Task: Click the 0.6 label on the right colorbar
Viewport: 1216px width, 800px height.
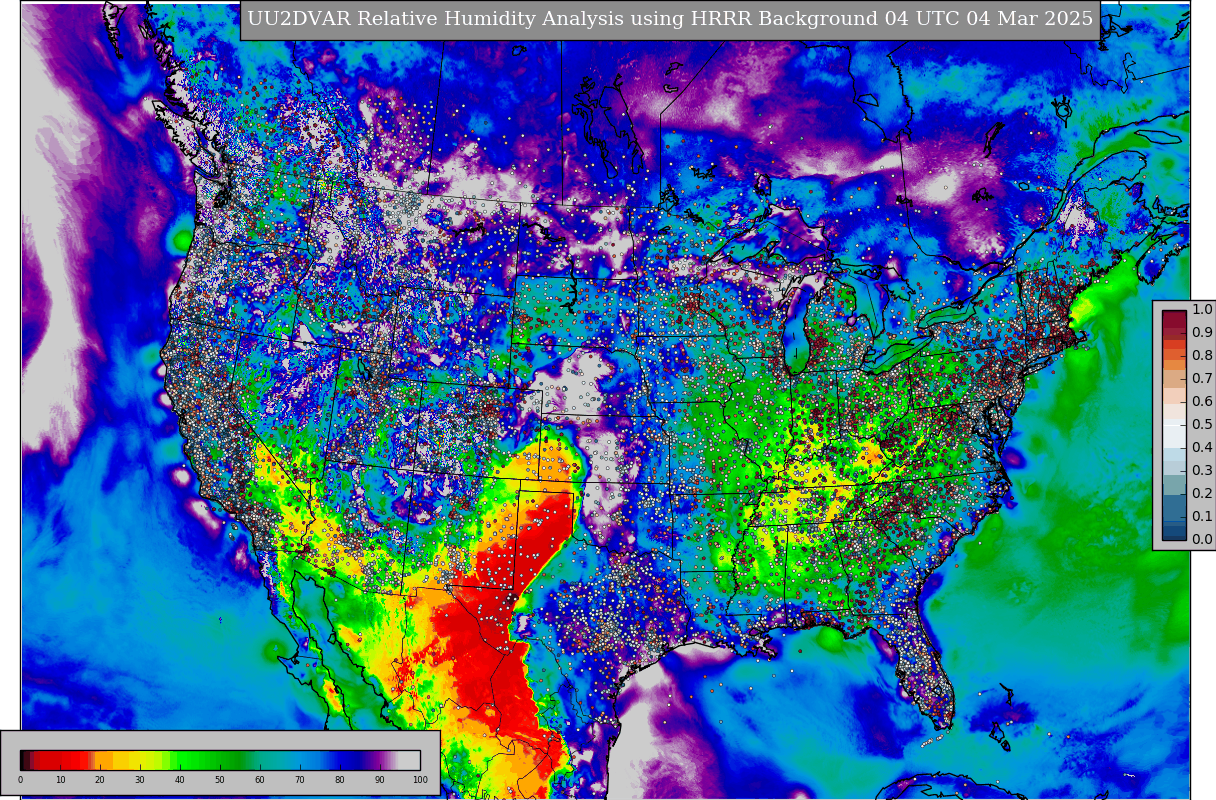Action: pyautogui.click(x=1202, y=401)
